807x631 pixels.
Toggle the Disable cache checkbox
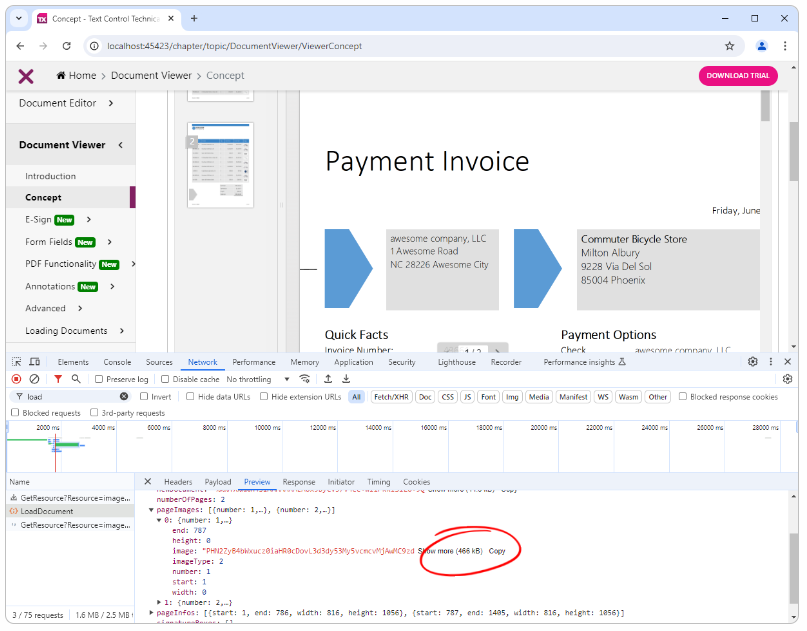click(x=165, y=379)
